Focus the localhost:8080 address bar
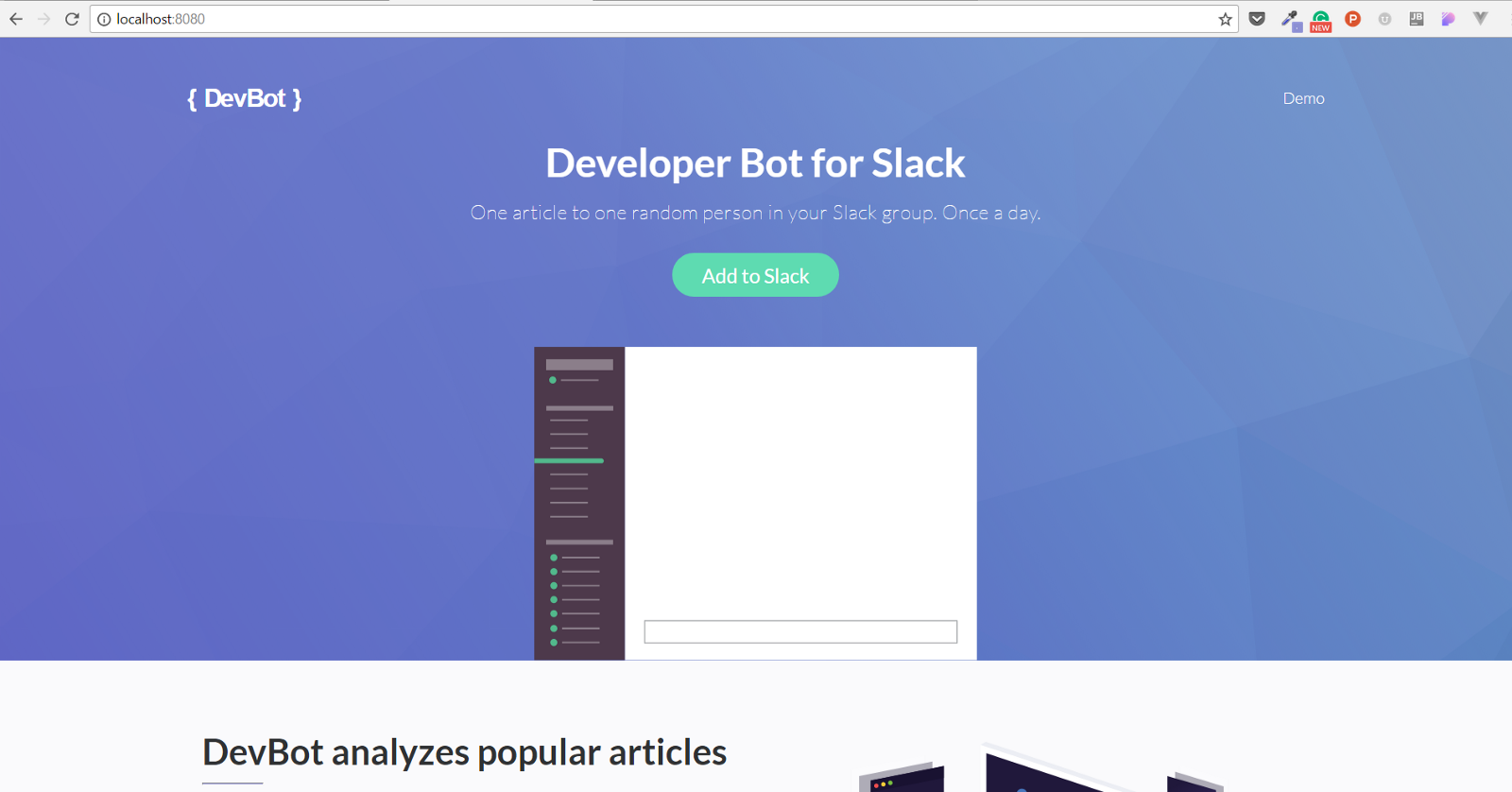The image size is (1512, 792). click(x=661, y=19)
